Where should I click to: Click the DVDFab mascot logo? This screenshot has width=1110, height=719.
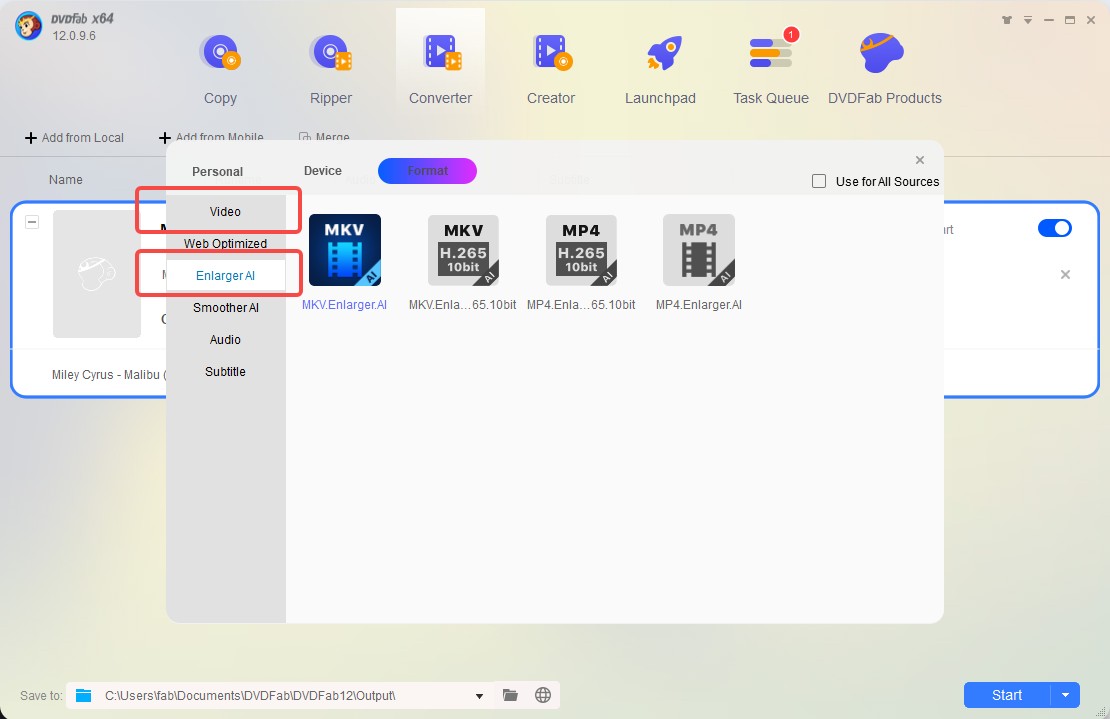[28, 26]
